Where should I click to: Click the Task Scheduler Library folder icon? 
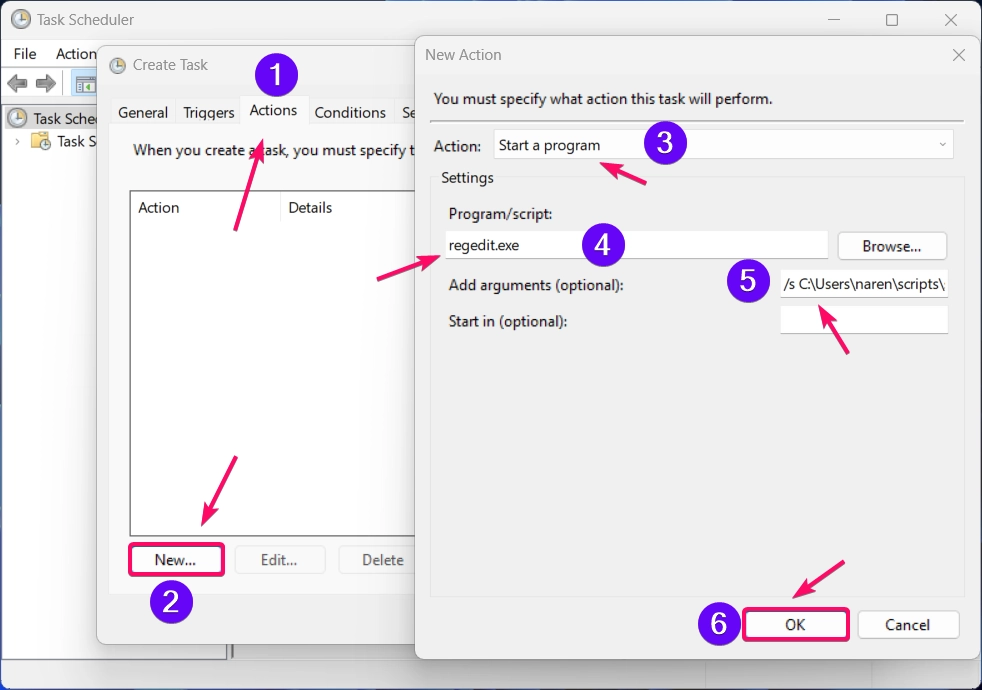pos(41,142)
